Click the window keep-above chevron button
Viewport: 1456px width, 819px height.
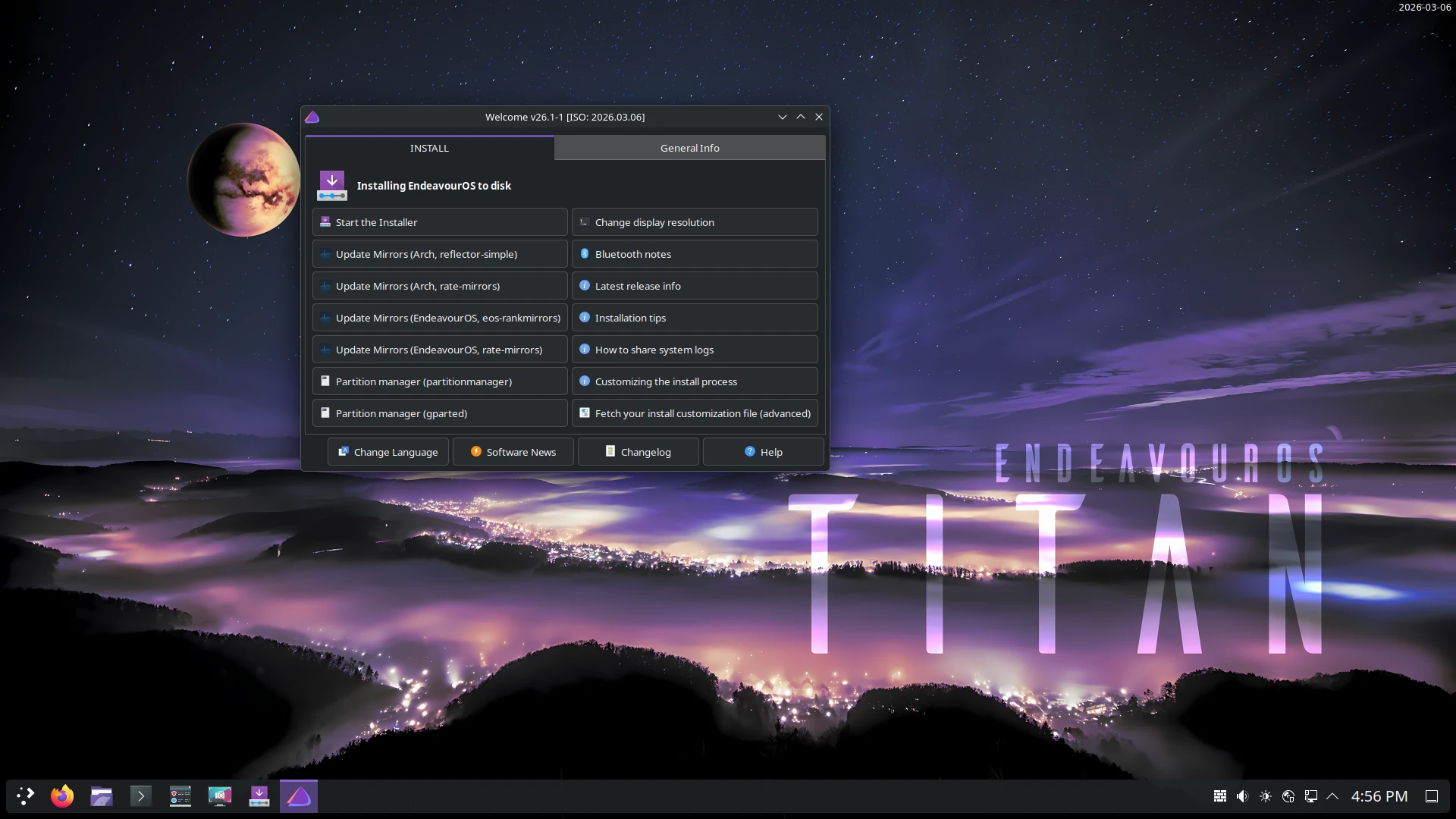coord(801,117)
